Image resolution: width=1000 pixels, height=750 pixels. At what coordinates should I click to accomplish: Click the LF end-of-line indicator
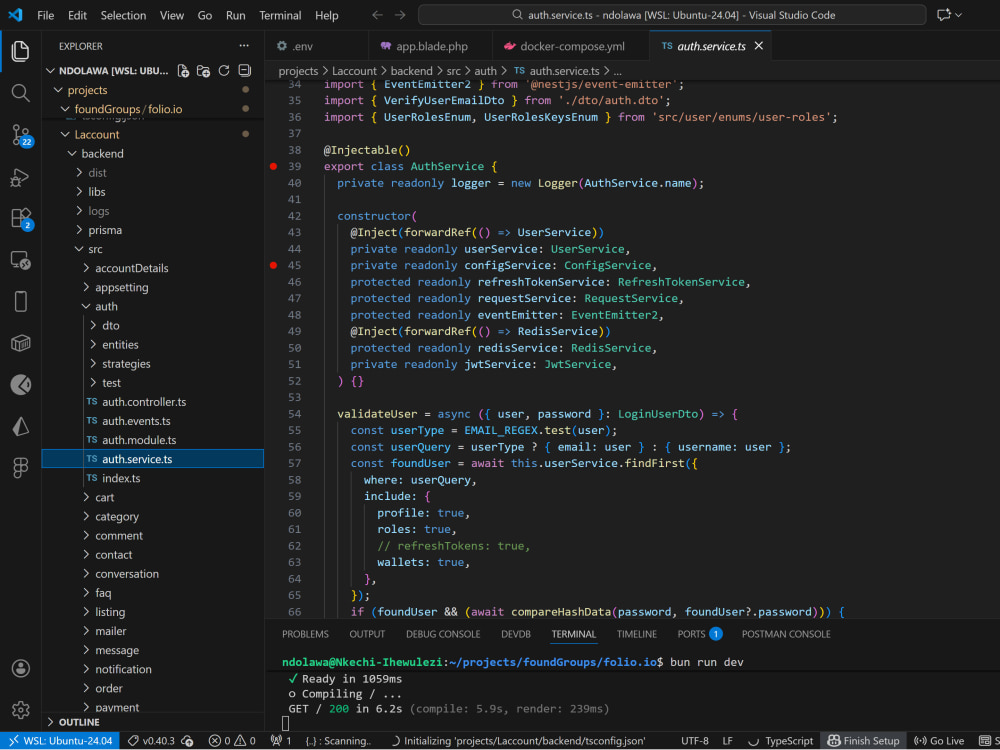[x=727, y=740]
